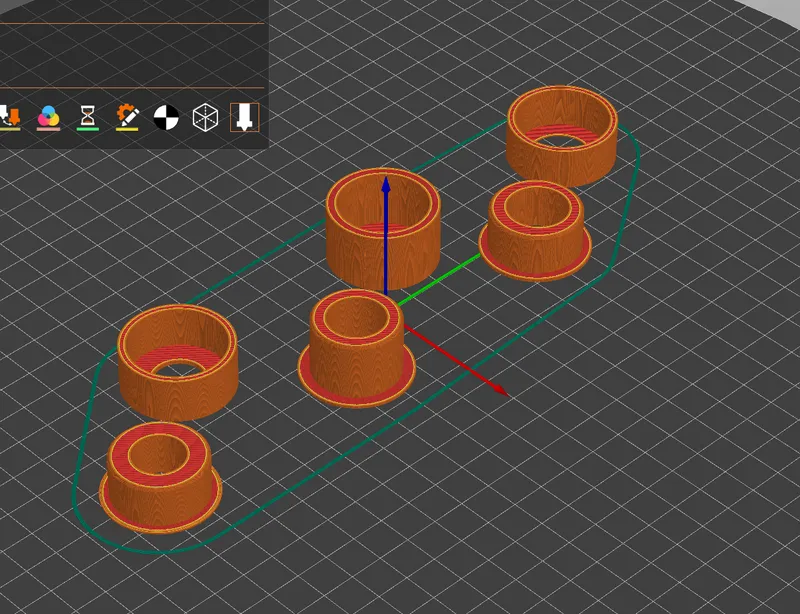Click the highlighted white down-arrow nozzle icon
This screenshot has width=800, height=614.
(244, 117)
